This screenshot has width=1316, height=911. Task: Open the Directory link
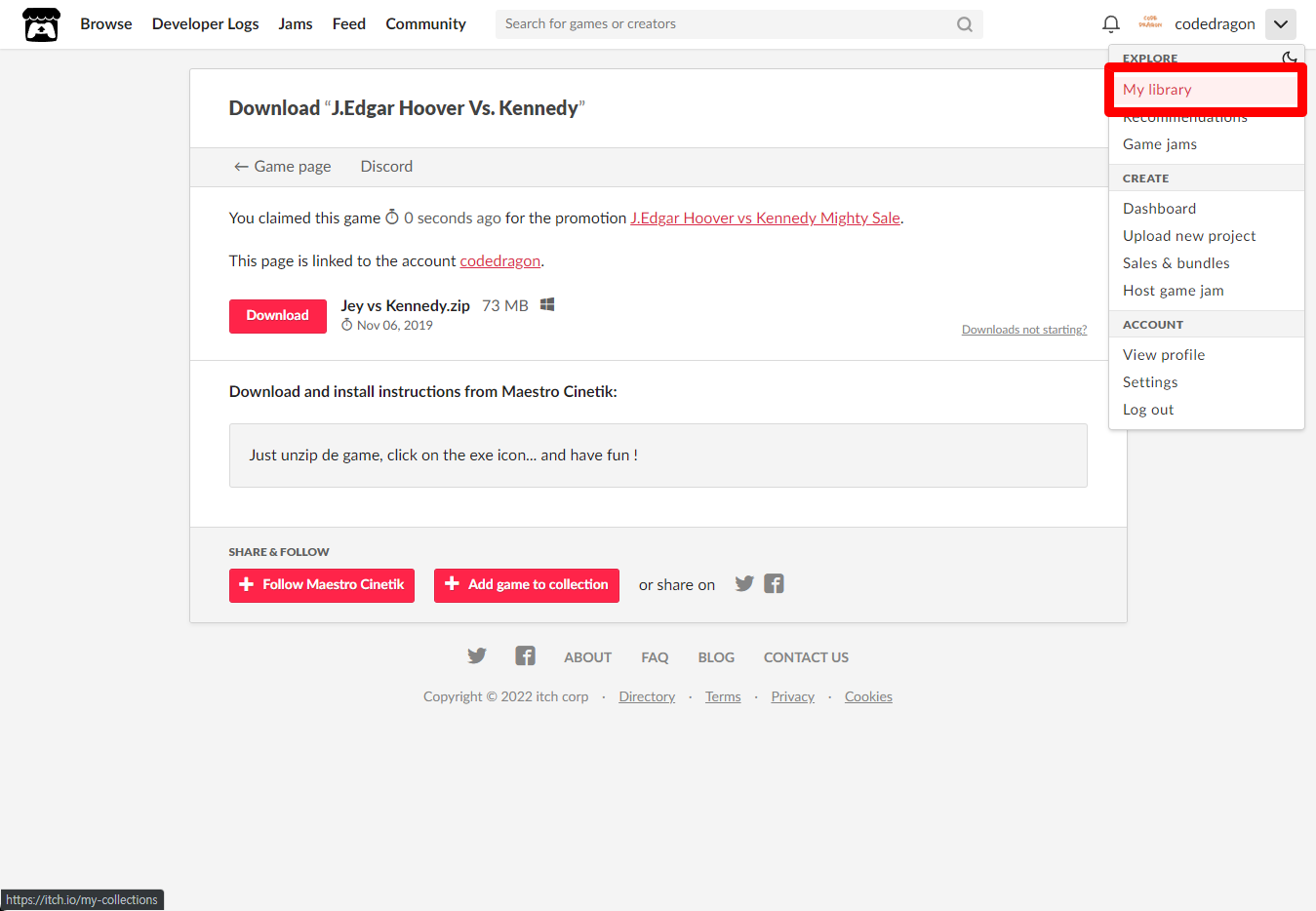647,696
